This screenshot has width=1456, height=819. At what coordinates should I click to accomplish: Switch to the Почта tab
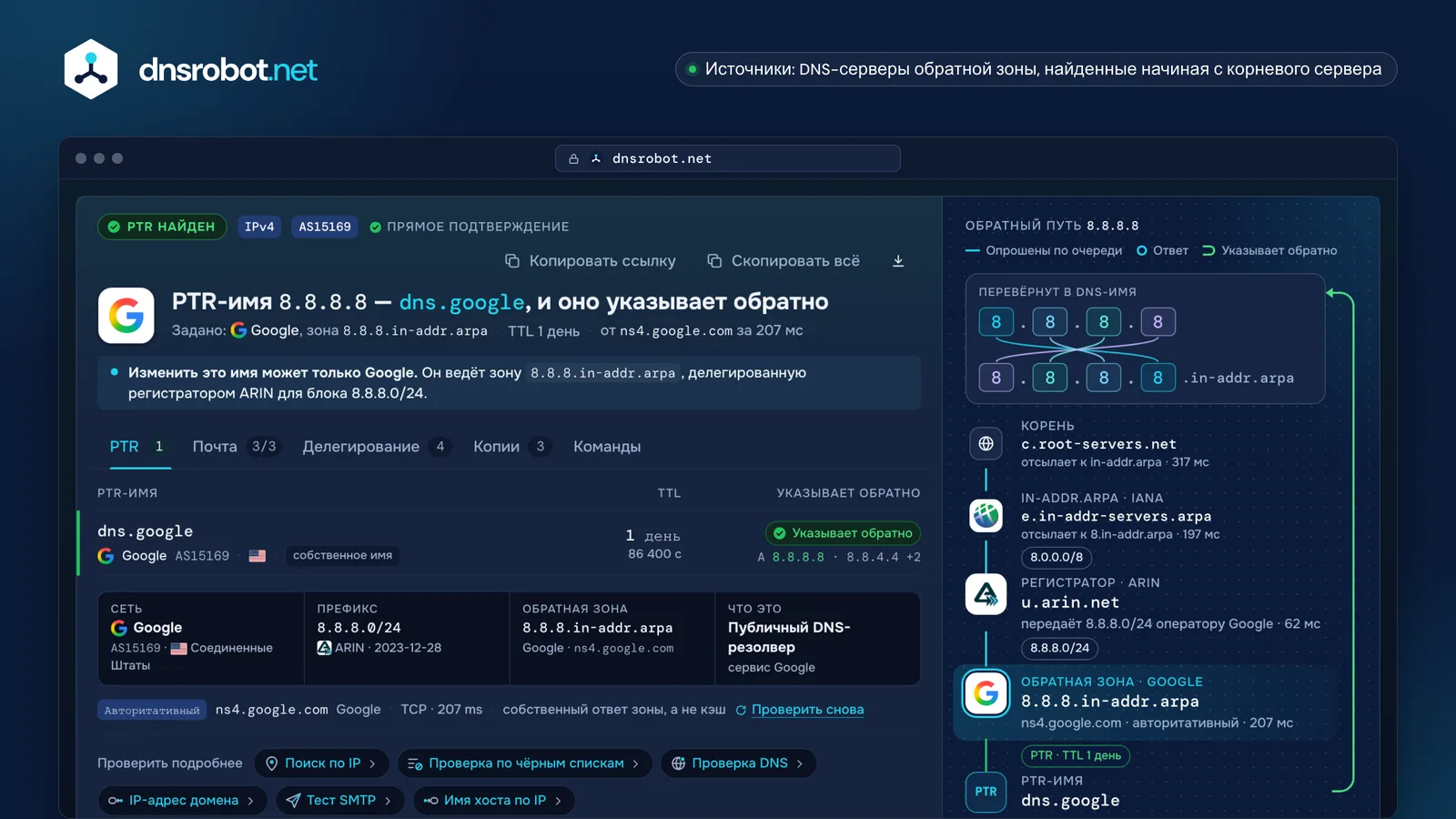coord(236,447)
